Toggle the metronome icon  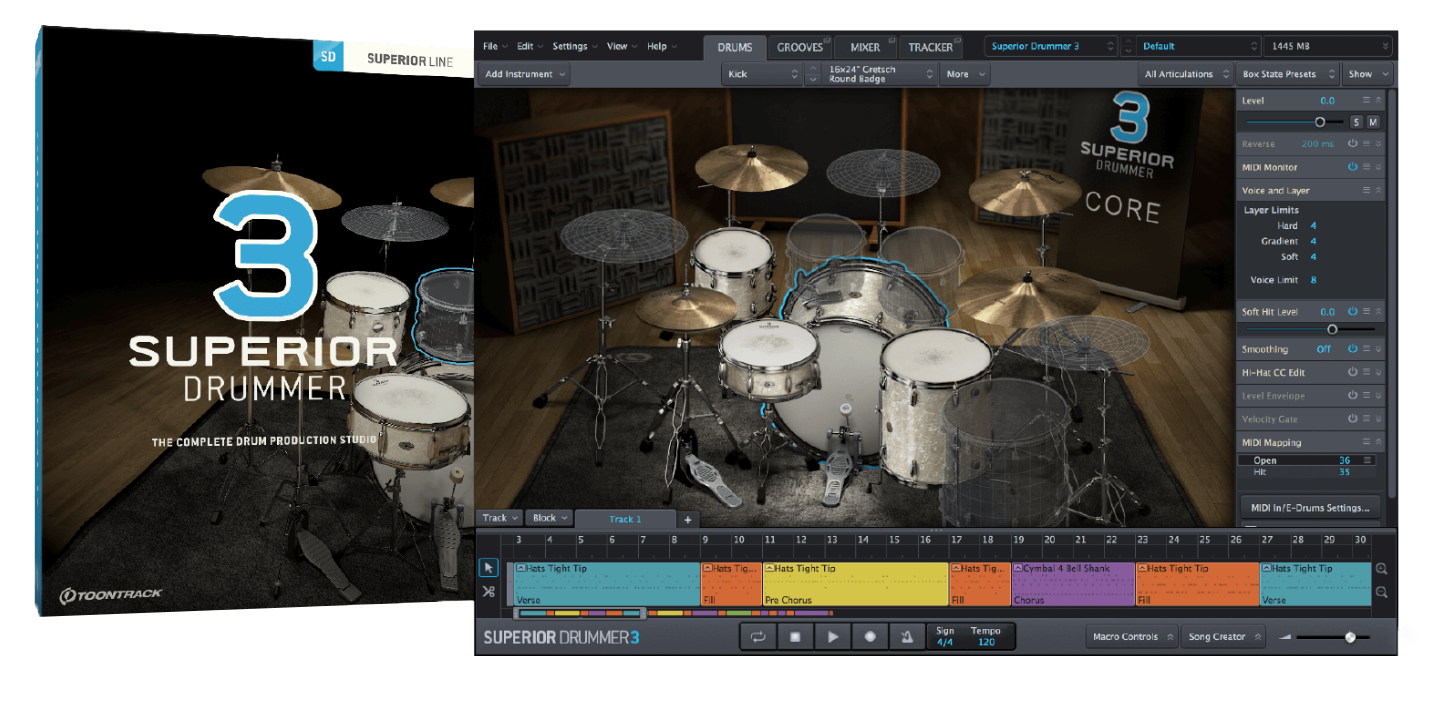pos(906,636)
